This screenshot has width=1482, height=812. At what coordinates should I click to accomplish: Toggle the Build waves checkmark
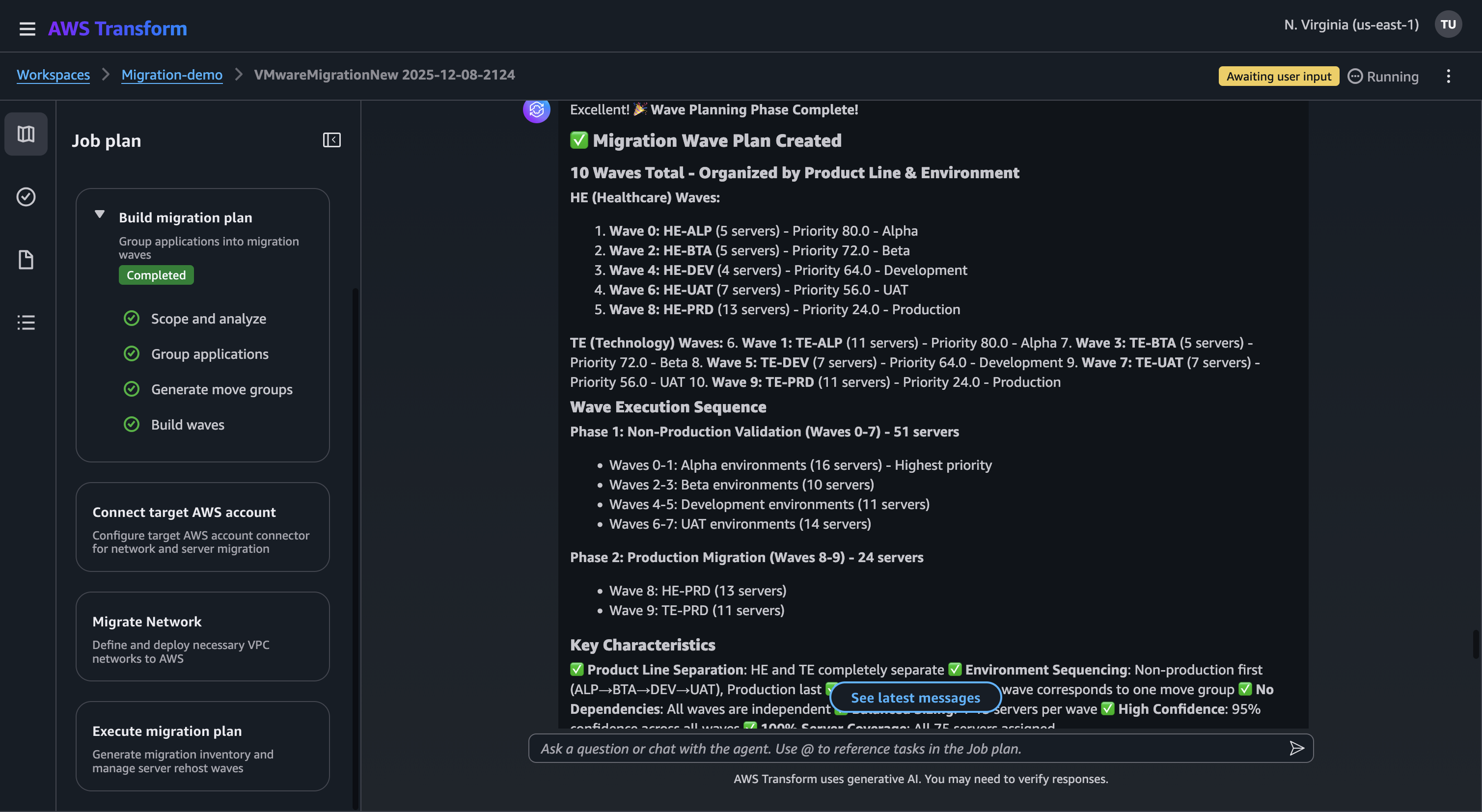click(x=132, y=424)
